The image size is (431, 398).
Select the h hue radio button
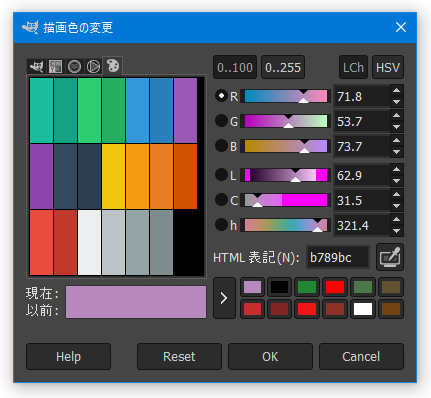point(221,225)
